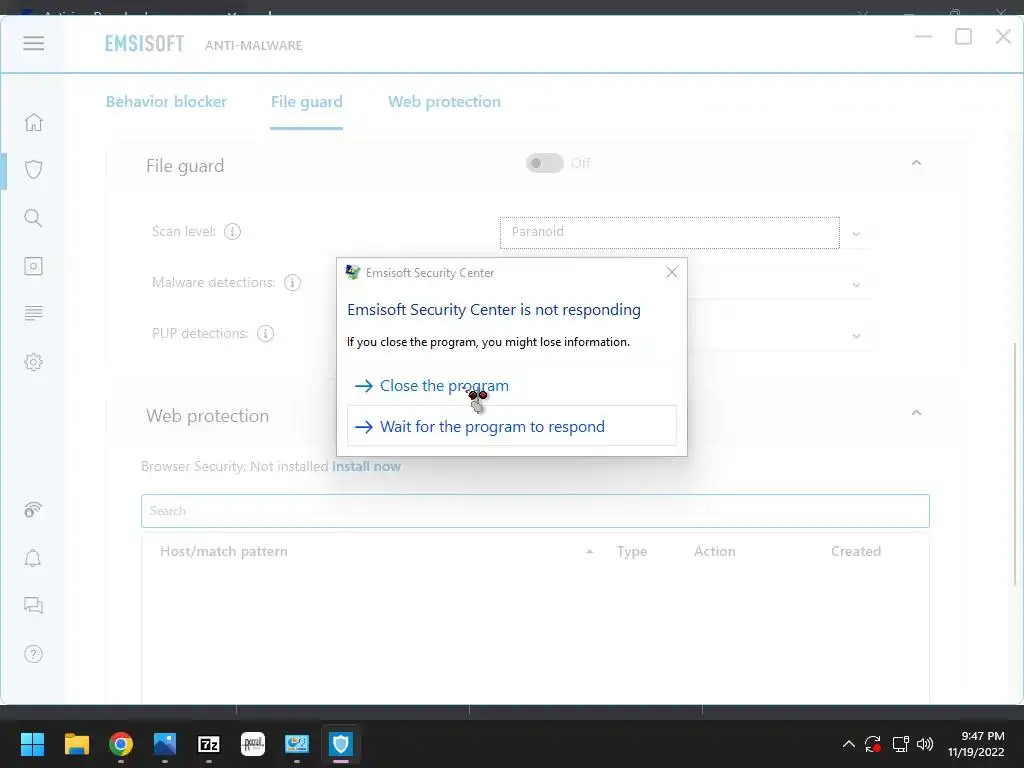Click the Type column header
The width and height of the screenshot is (1024, 768).
point(632,551)
